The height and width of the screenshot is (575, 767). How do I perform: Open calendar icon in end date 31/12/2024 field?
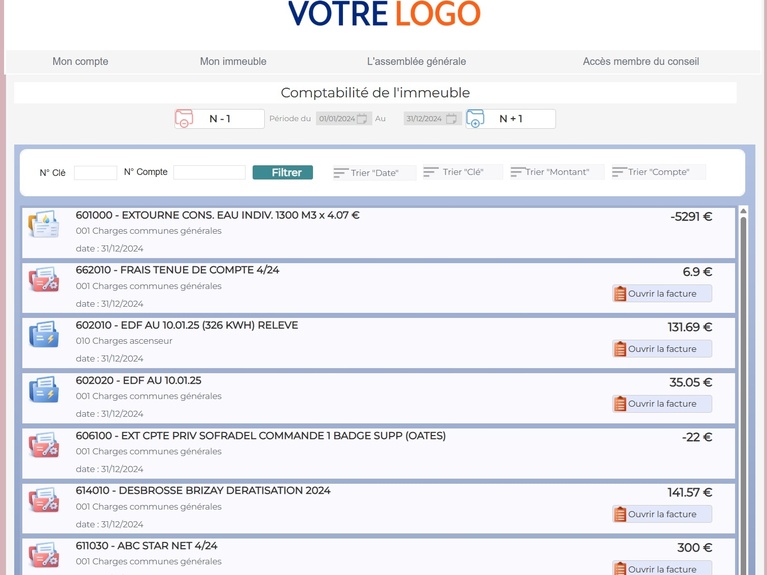point(451,119)
